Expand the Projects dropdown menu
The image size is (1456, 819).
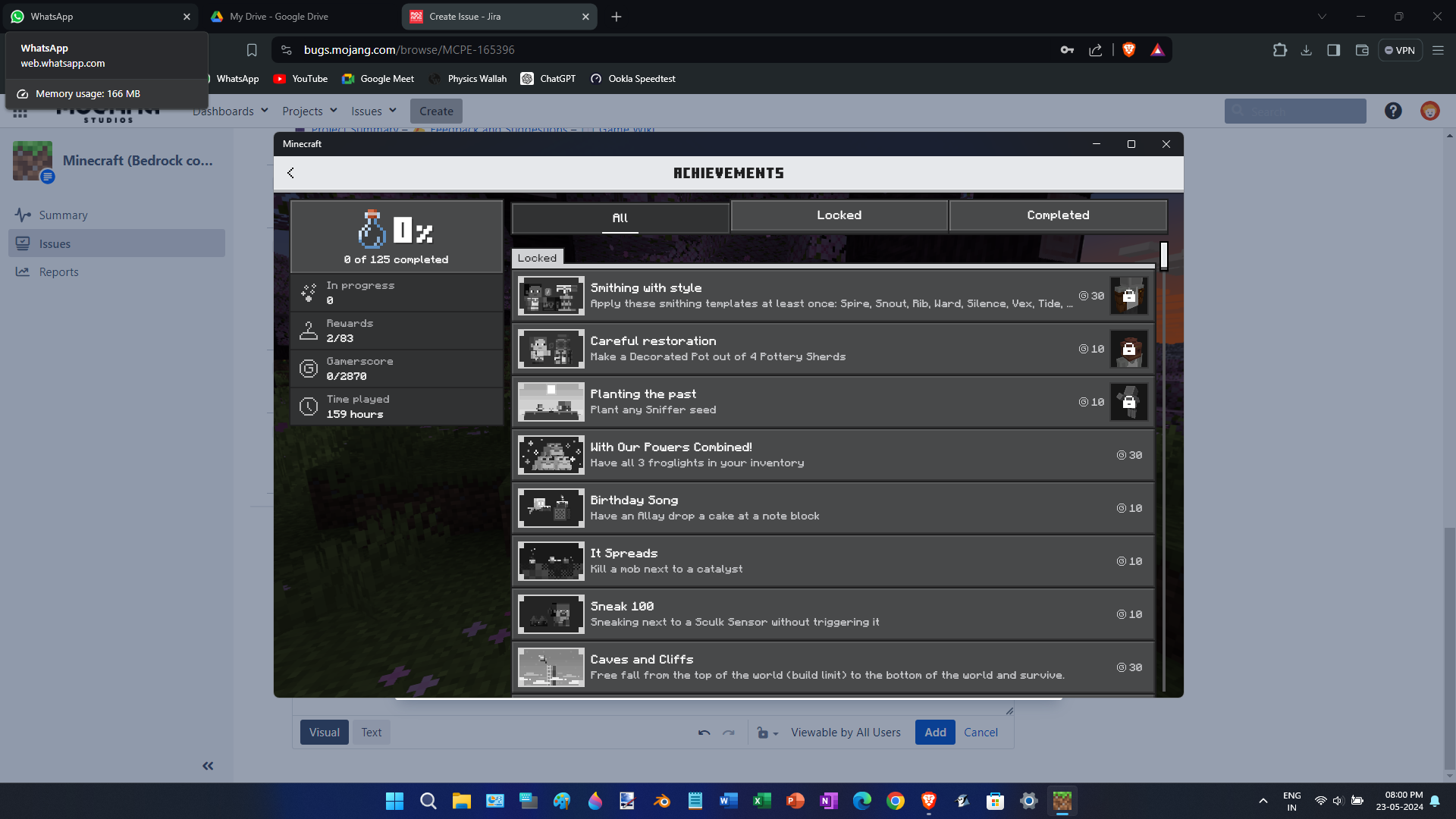point(309,111)
